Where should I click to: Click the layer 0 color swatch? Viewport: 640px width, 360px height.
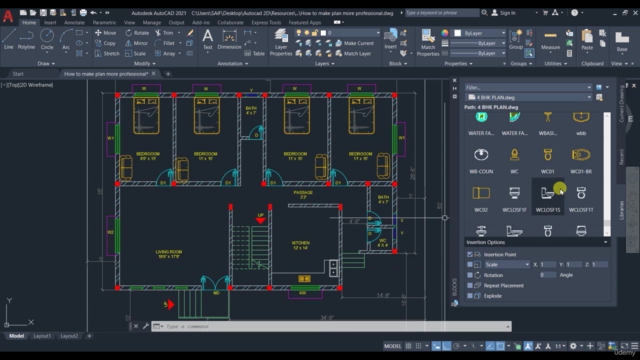point(323,33)
